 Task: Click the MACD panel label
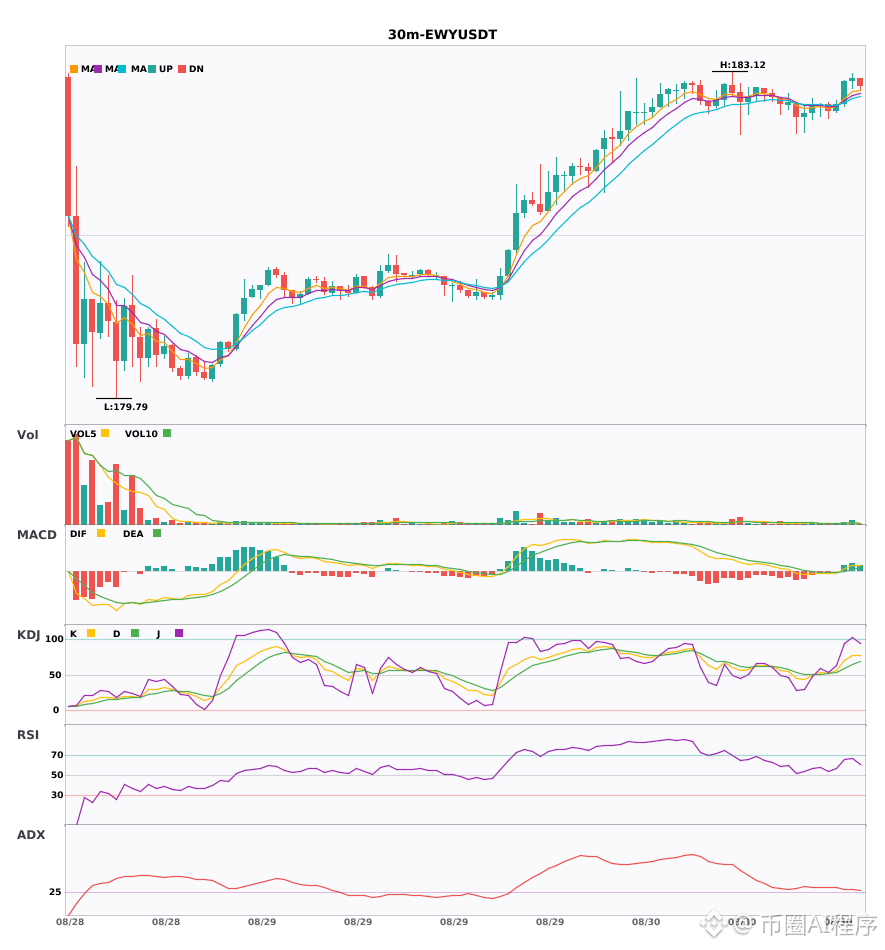(x=36, y=534)
